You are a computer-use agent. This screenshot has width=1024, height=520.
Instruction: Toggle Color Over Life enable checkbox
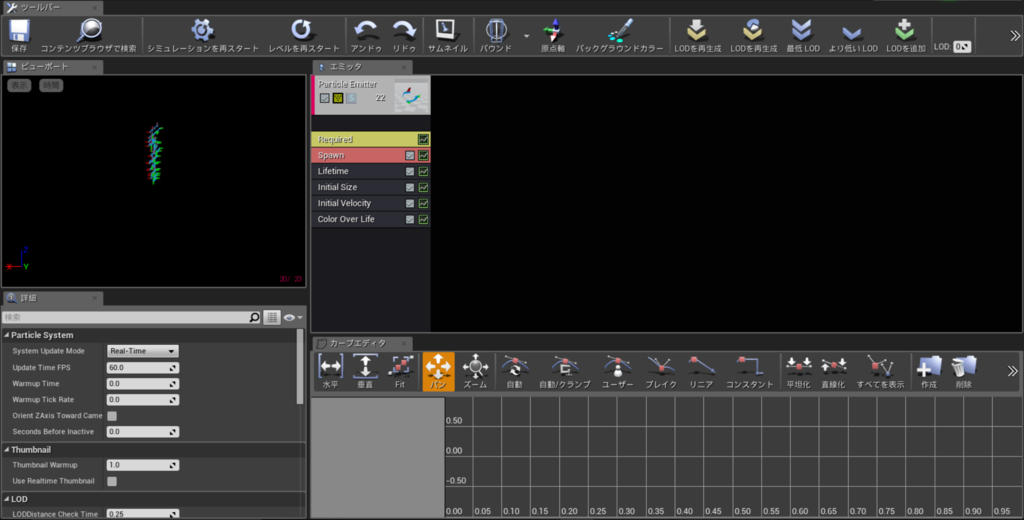click(x=409, y=219)
